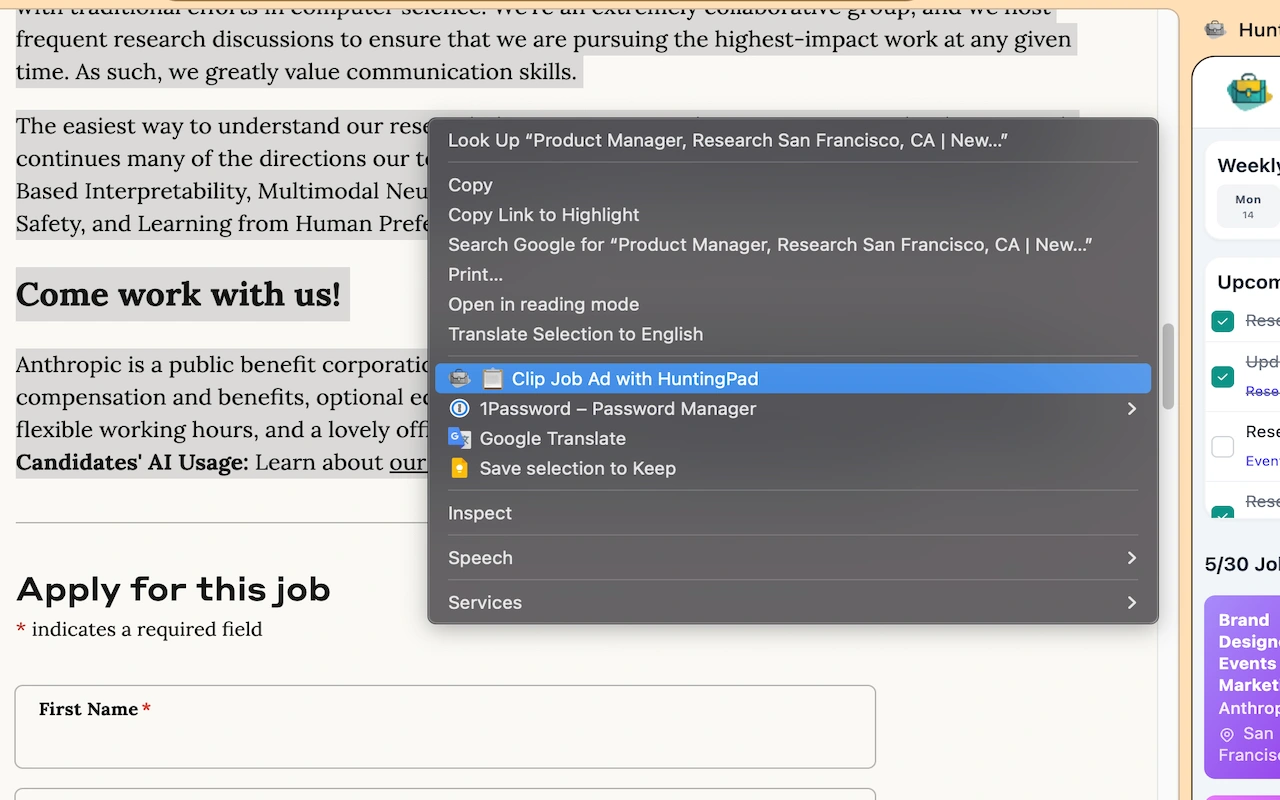Screen dimensions: 1280x800
Task: Check the empty checkbox for the Research event task
Action: click(x=1222, y=447)
